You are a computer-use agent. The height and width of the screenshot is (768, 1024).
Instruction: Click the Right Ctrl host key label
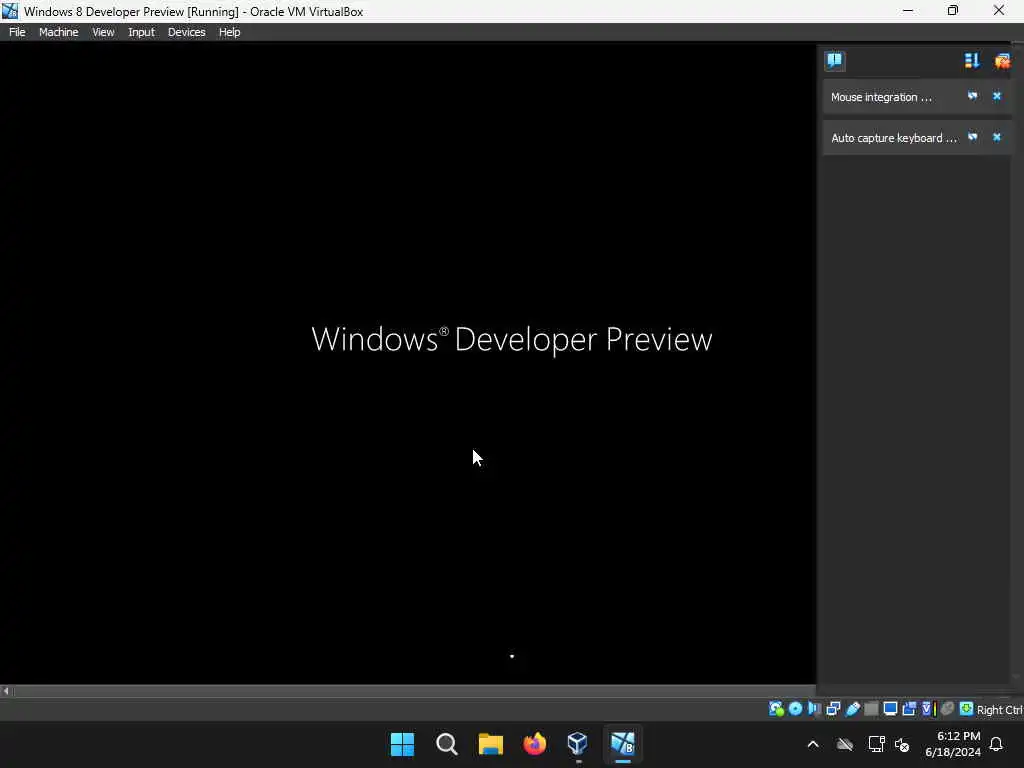tap(999, 710)
